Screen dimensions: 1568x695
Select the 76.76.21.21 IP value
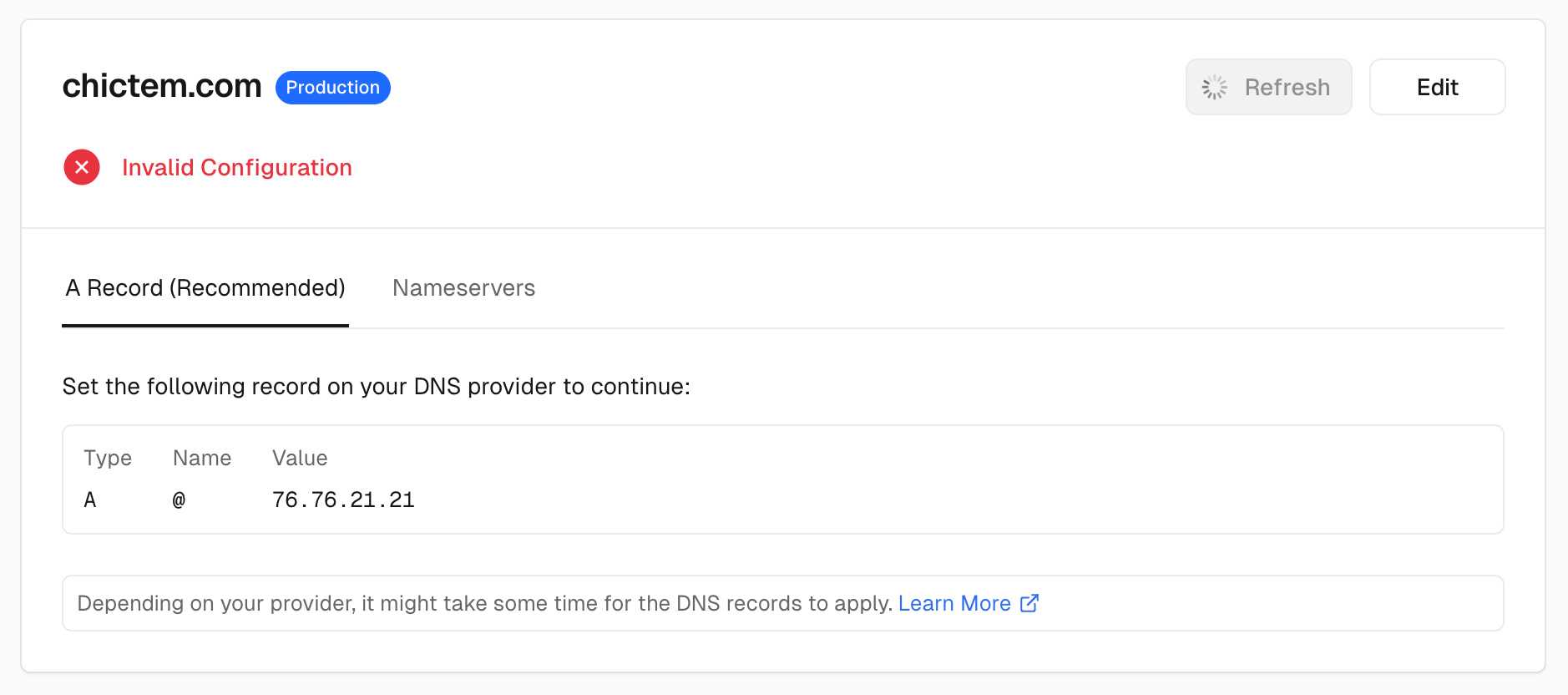[343, 500]
